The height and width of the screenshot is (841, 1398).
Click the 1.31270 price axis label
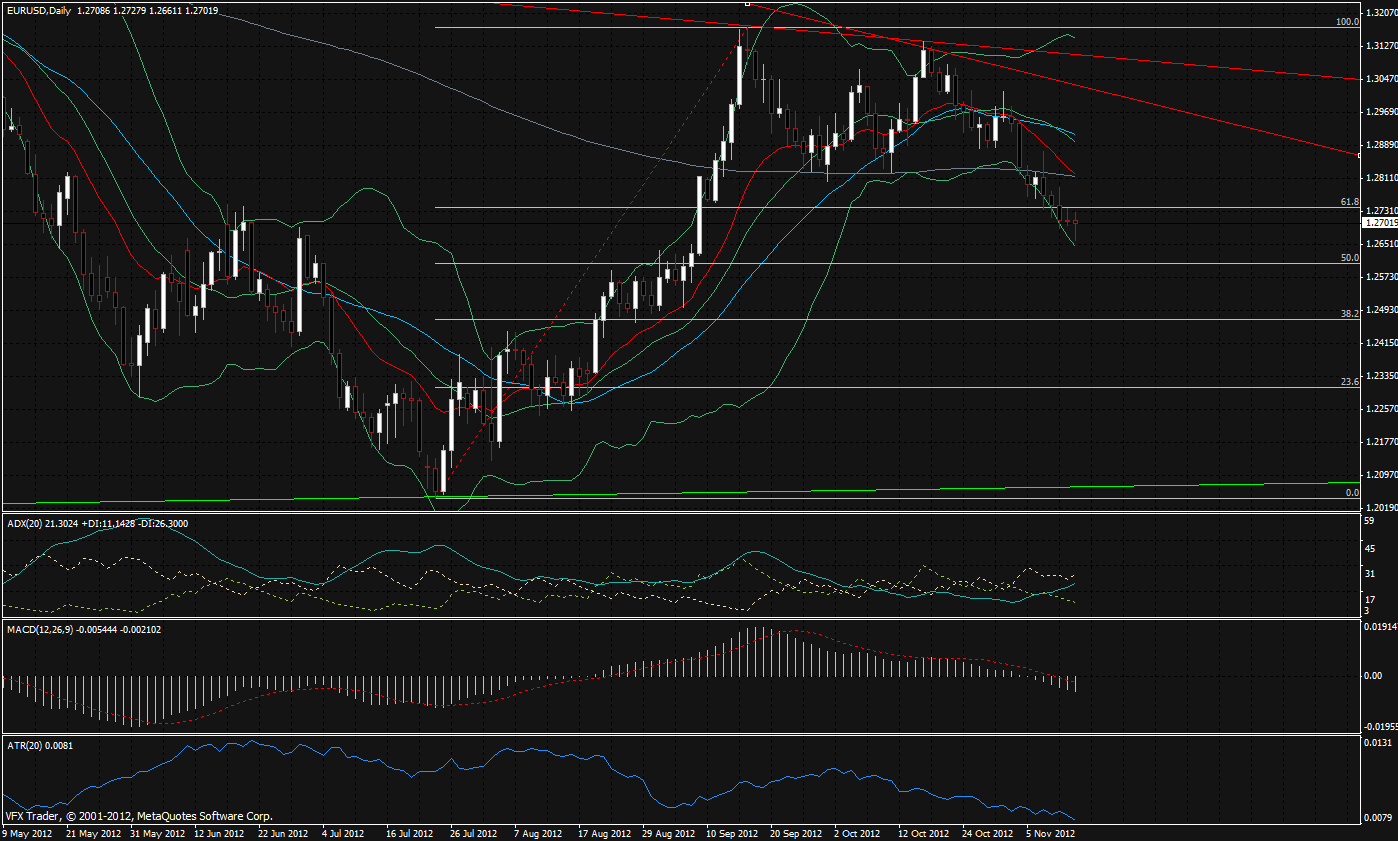tap(1379, 46)
